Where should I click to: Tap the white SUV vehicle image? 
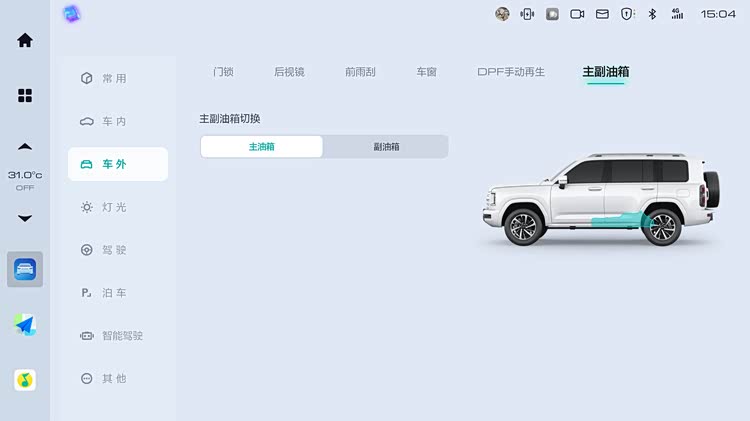point(598,198)
